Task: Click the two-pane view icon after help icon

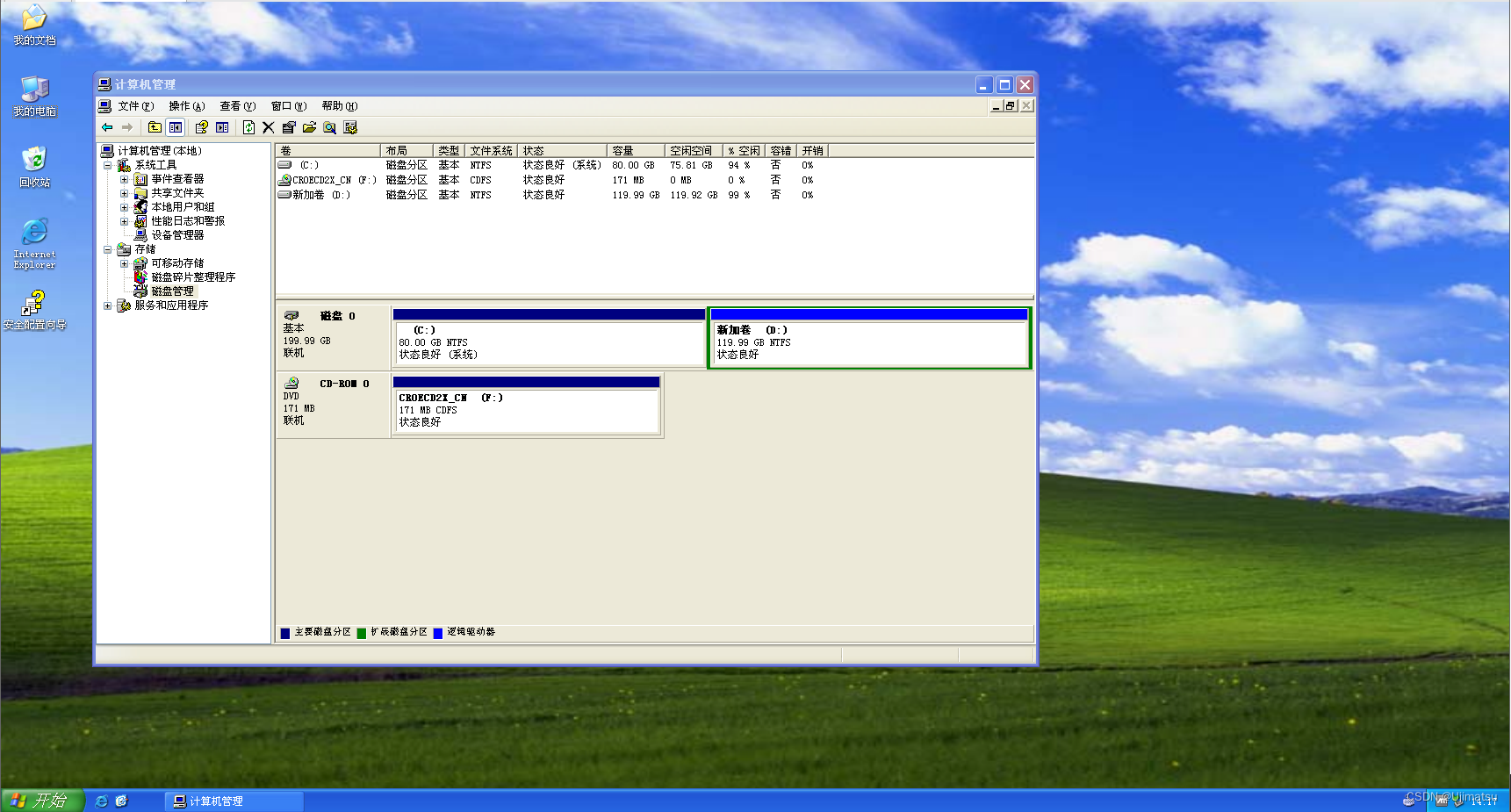Action: pos(222,127)
